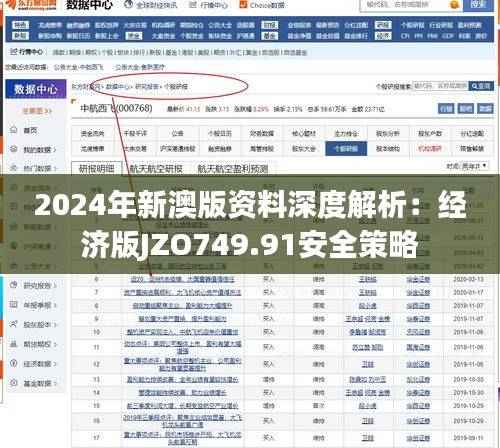
Task: Click the small flag icon above the stock name
Action: 74,101
